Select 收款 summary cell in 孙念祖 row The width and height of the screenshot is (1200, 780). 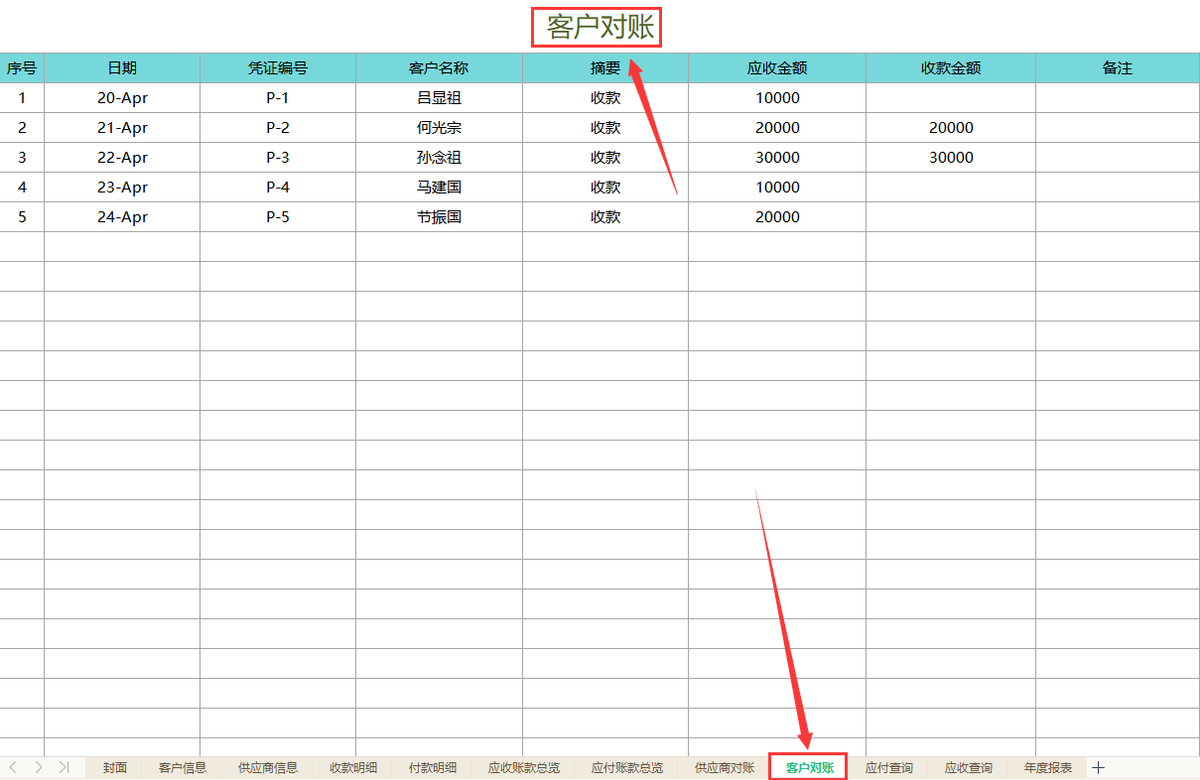605,158
